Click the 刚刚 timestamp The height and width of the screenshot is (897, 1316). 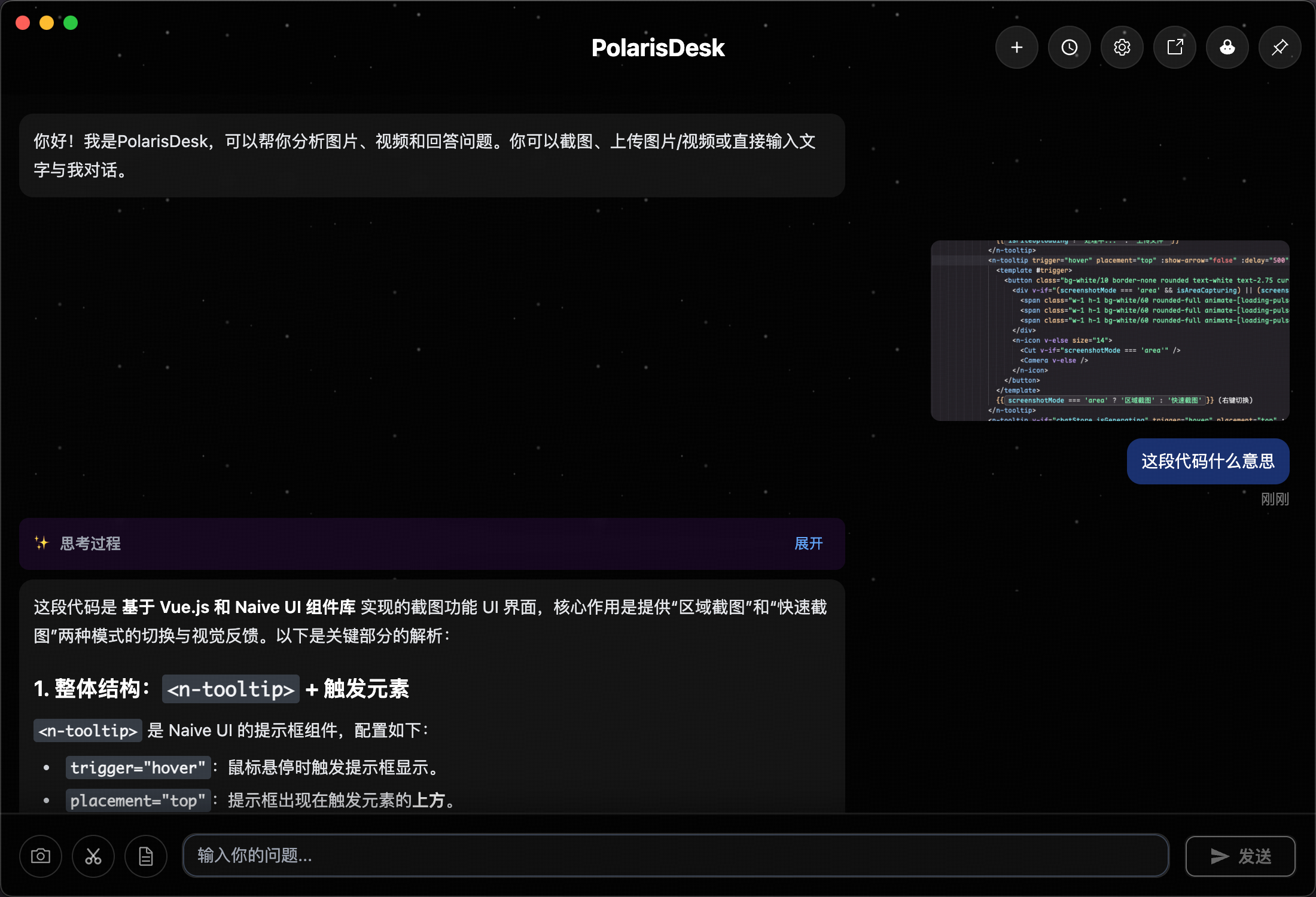tap(1275, 499)
